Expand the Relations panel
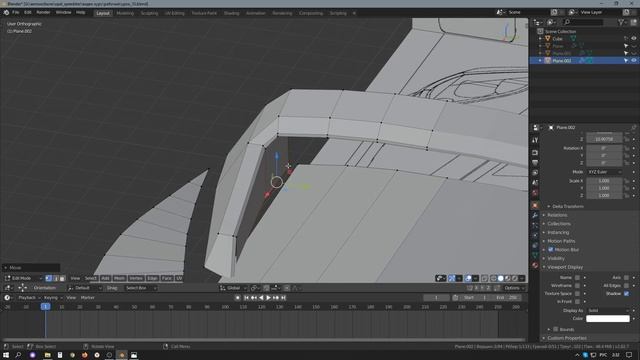The width and height of the screenshot is (640, 360). 557,215
